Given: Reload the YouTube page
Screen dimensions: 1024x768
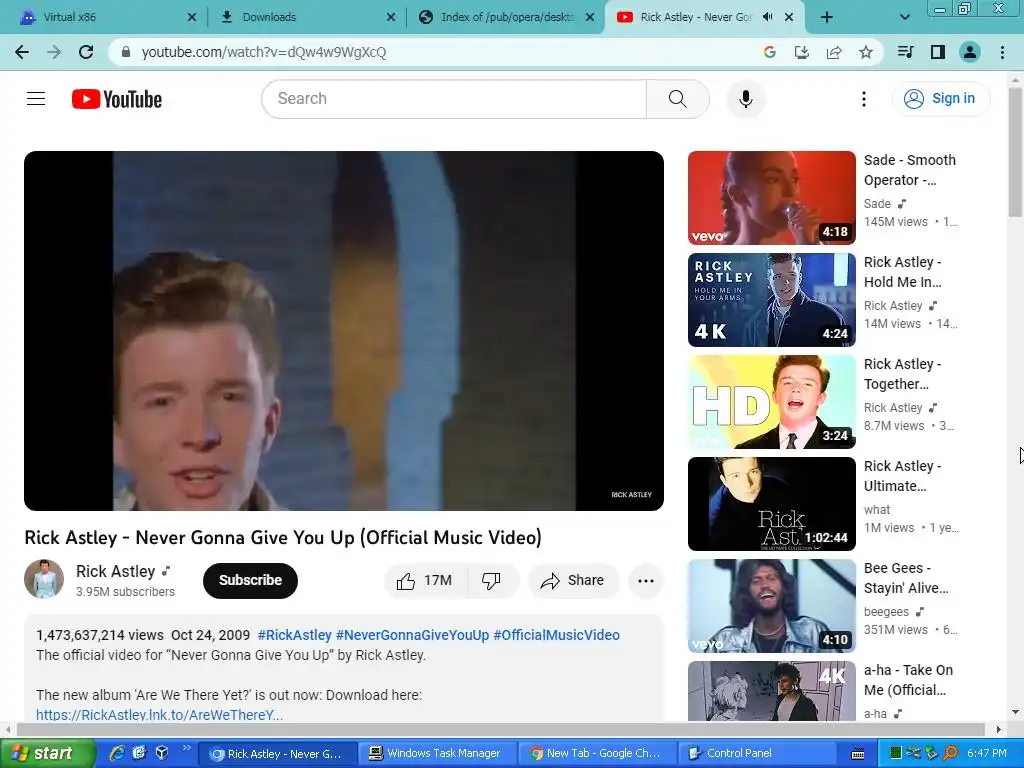Looking at the screenshot, I should tap(86, 52).
